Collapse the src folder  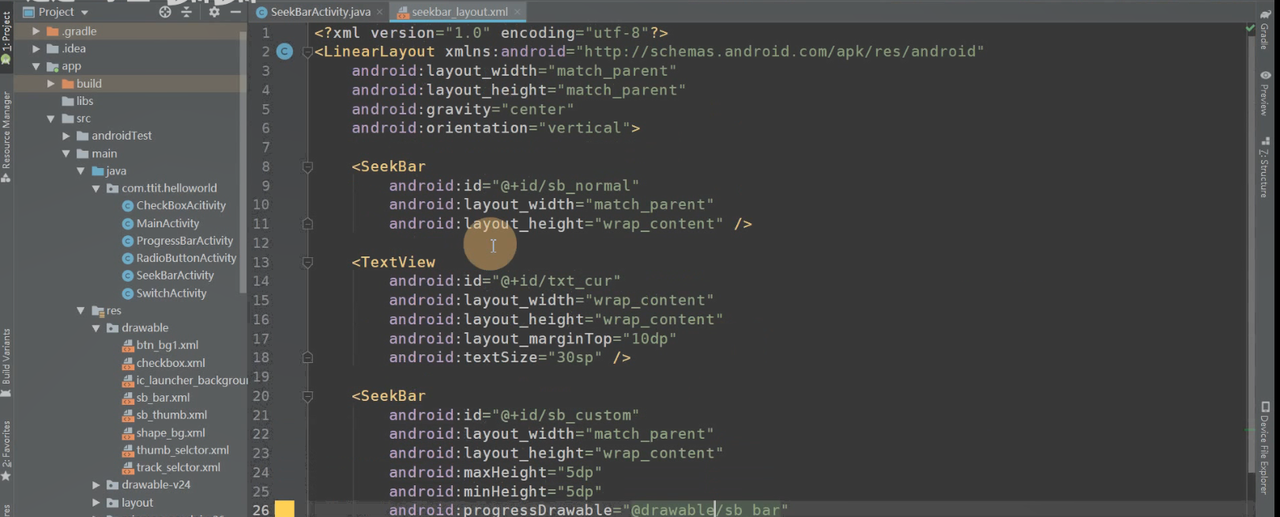(x=51, y=118)
